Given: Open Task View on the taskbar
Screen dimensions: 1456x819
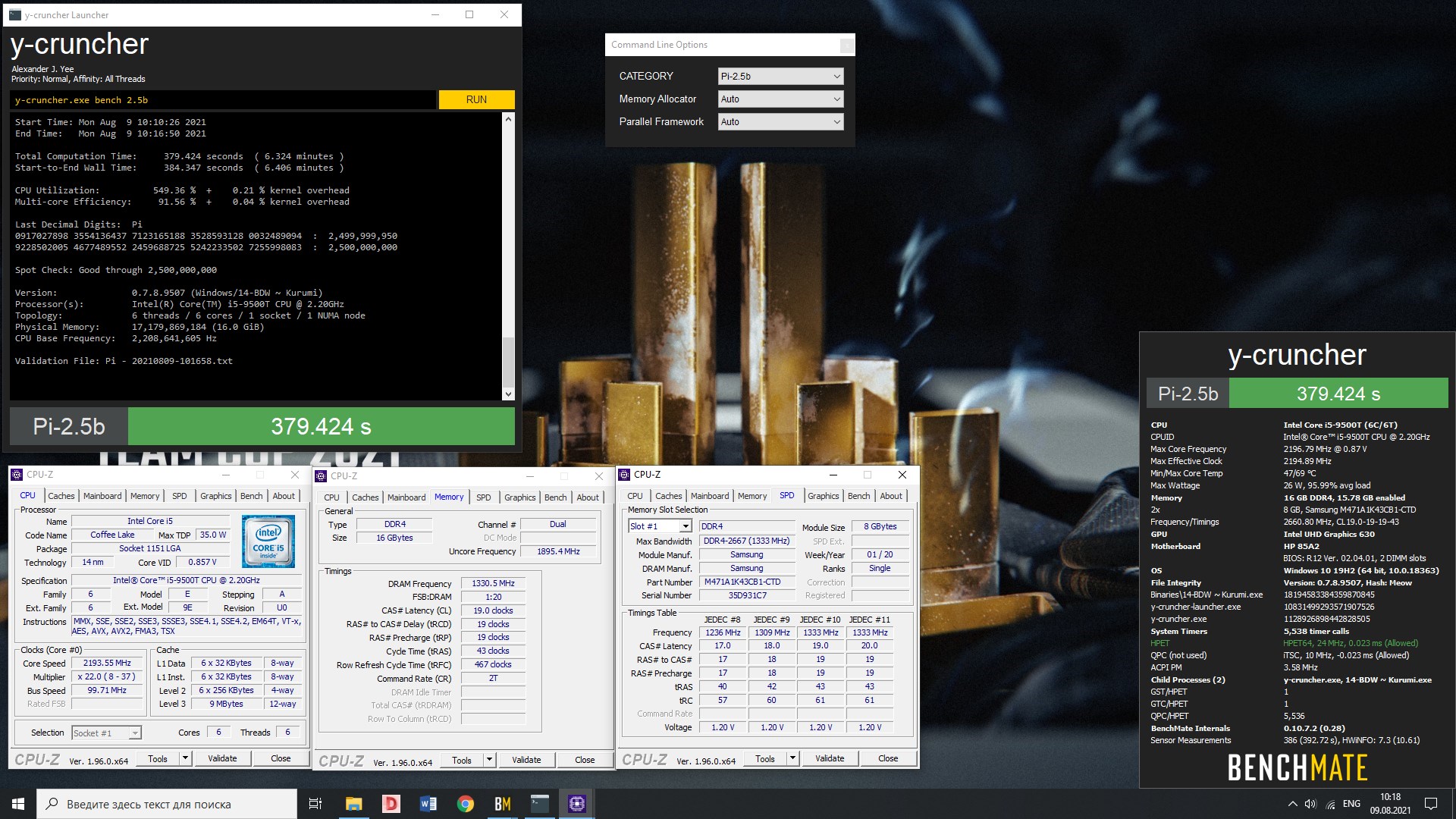Looking at the screenshot, I should 315,804.
